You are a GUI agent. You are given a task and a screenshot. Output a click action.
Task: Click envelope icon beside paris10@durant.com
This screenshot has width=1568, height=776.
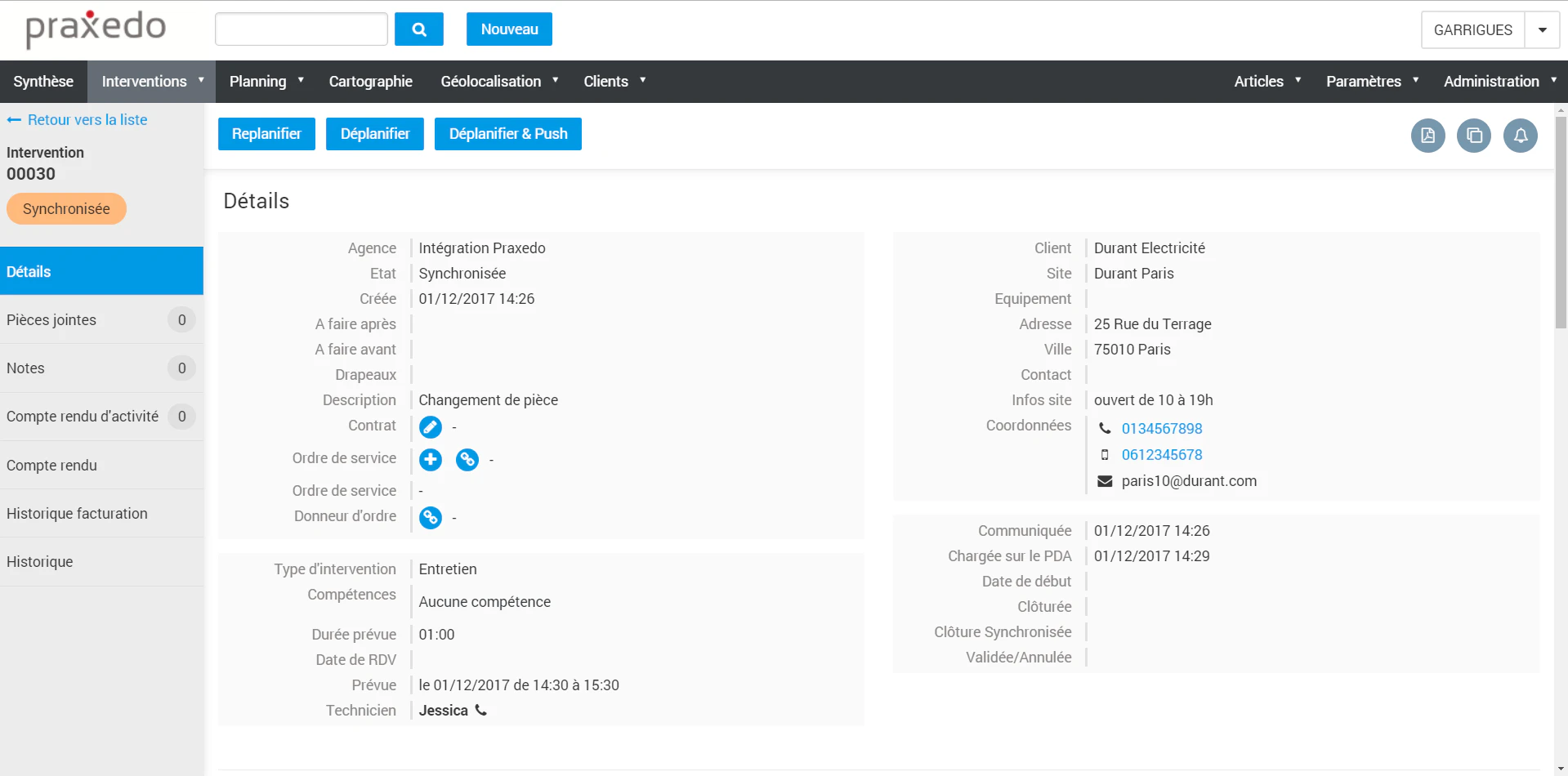(x=1105, y=481)
